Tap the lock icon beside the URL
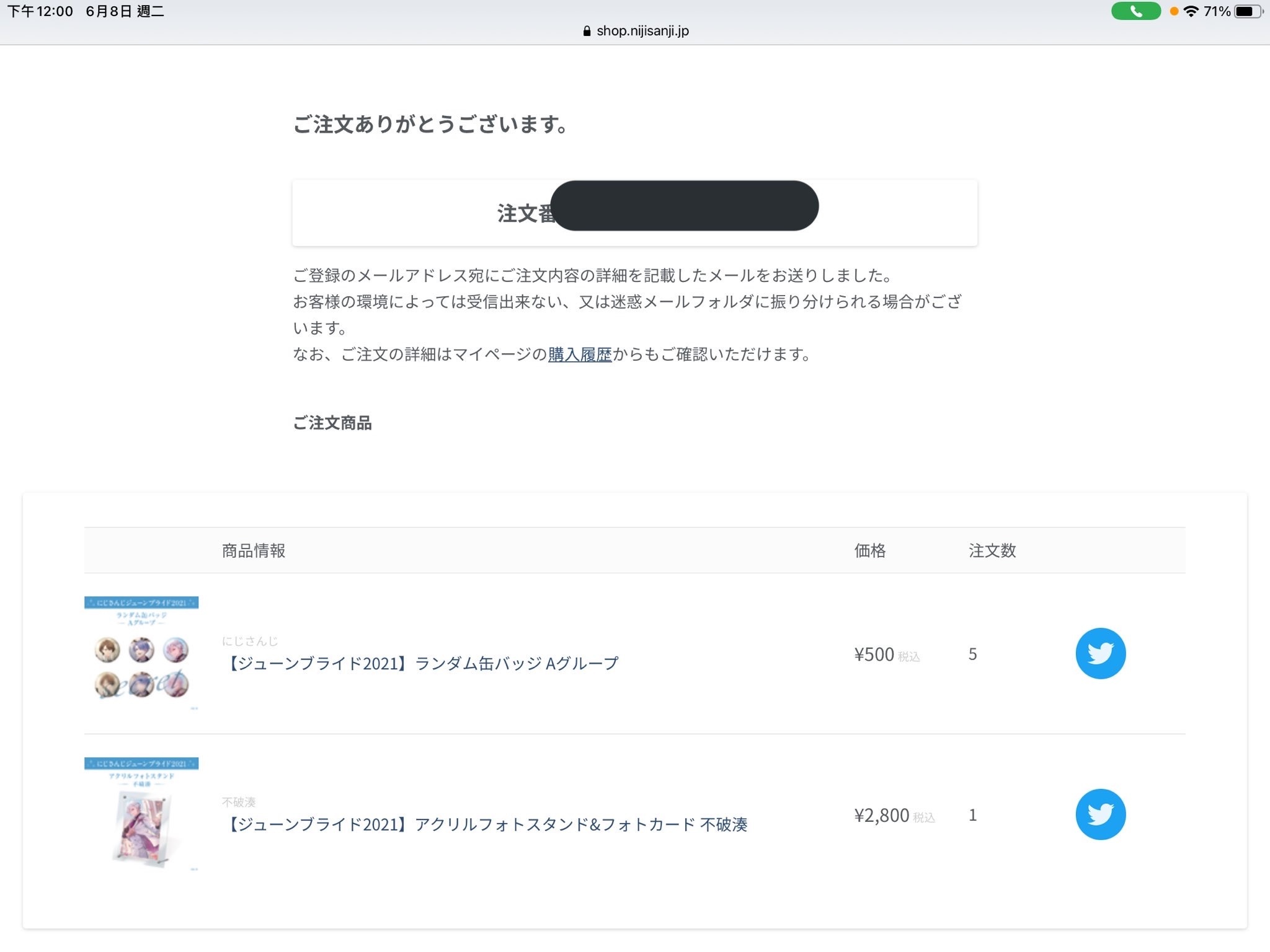1270x952 pixels. [587, 31]
